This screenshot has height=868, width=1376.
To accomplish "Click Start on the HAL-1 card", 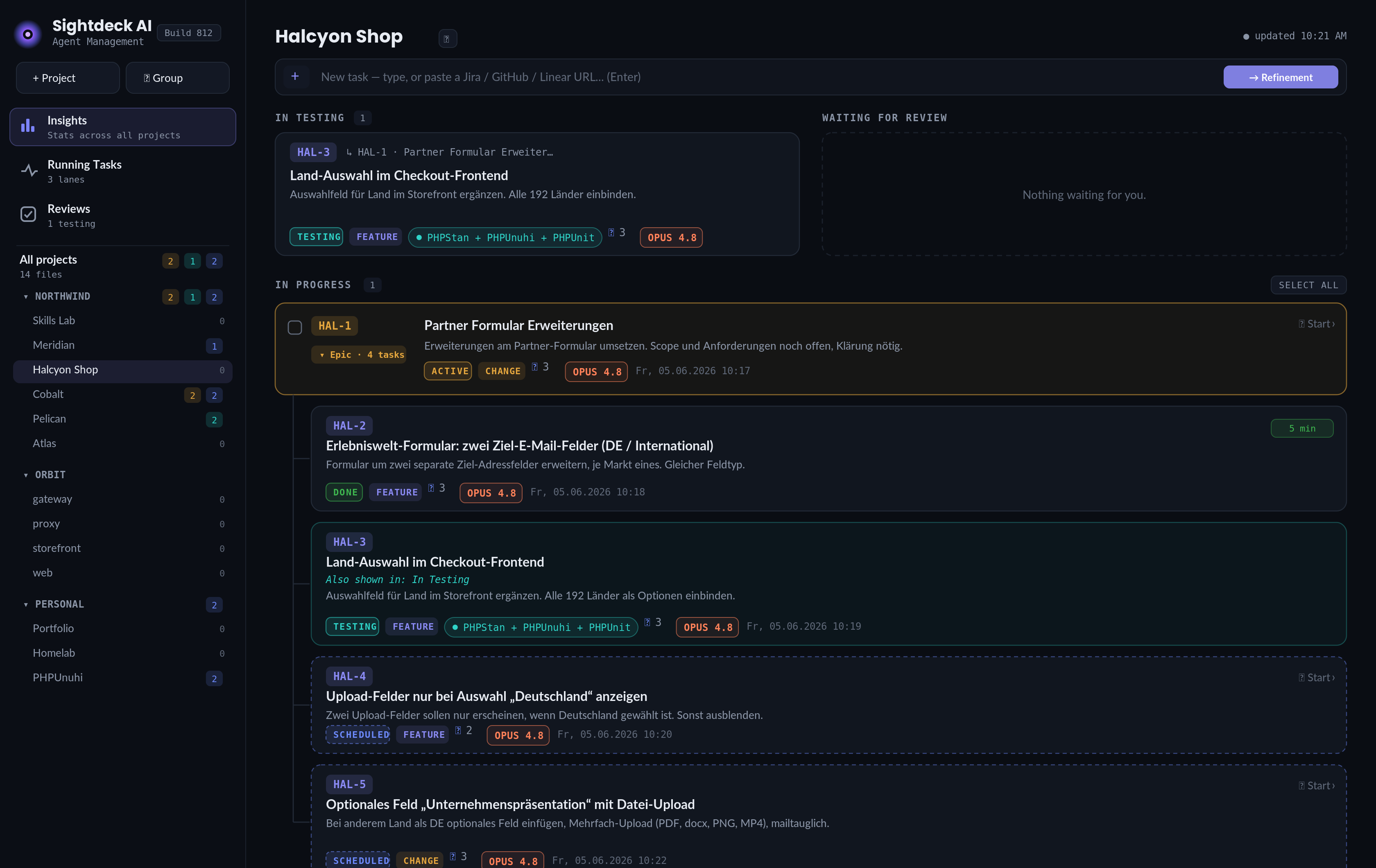I will click(1317, 324).
